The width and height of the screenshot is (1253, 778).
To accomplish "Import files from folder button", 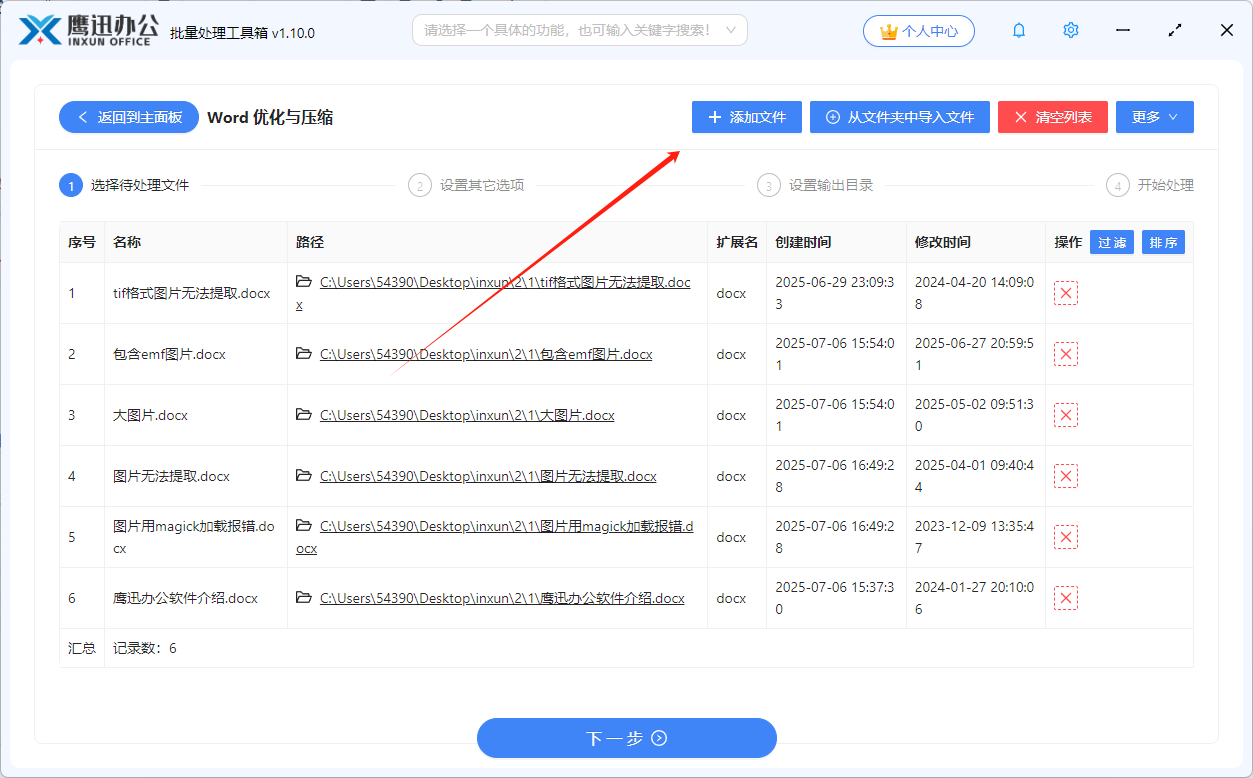I will 900,117.
